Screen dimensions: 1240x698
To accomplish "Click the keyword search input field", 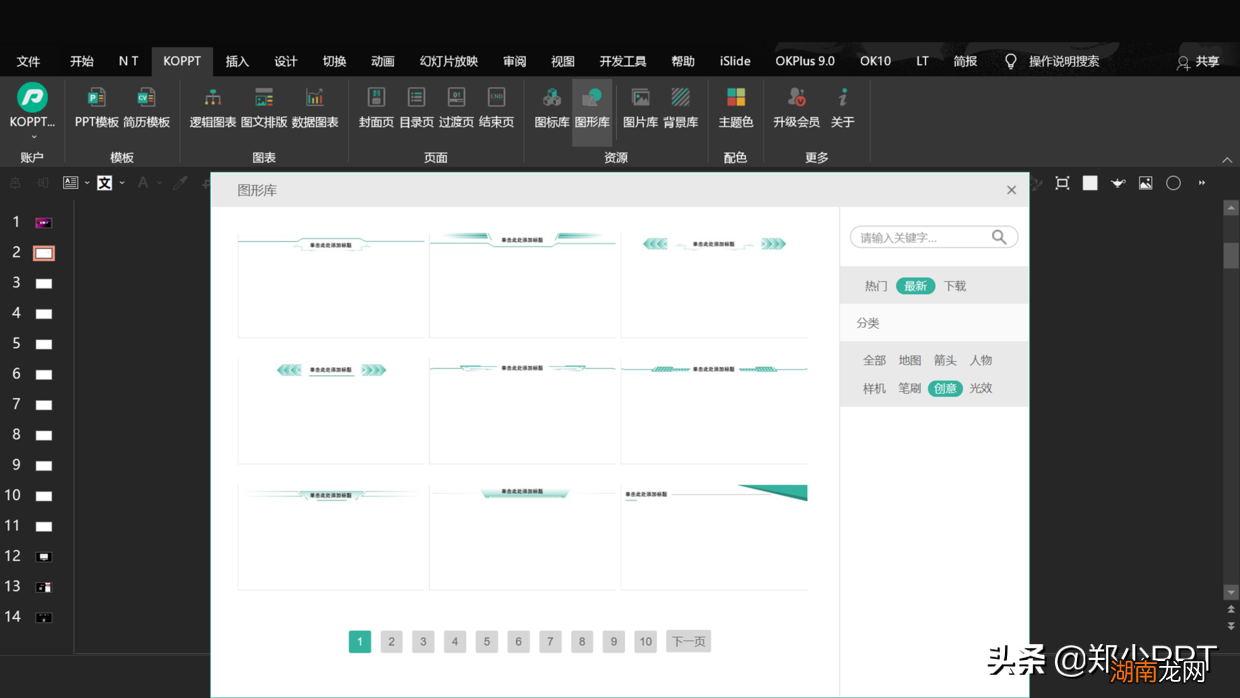I will click(x=920, y=237).
